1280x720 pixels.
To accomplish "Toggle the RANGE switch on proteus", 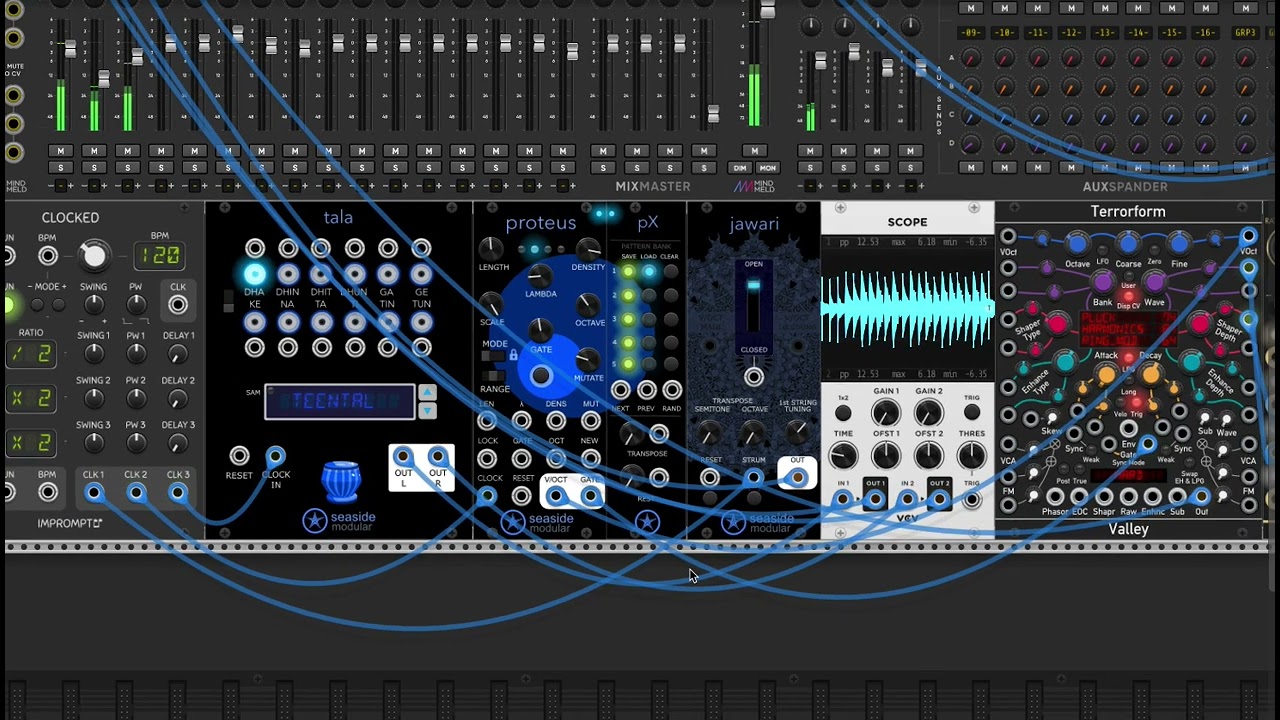I will (494, 376).
